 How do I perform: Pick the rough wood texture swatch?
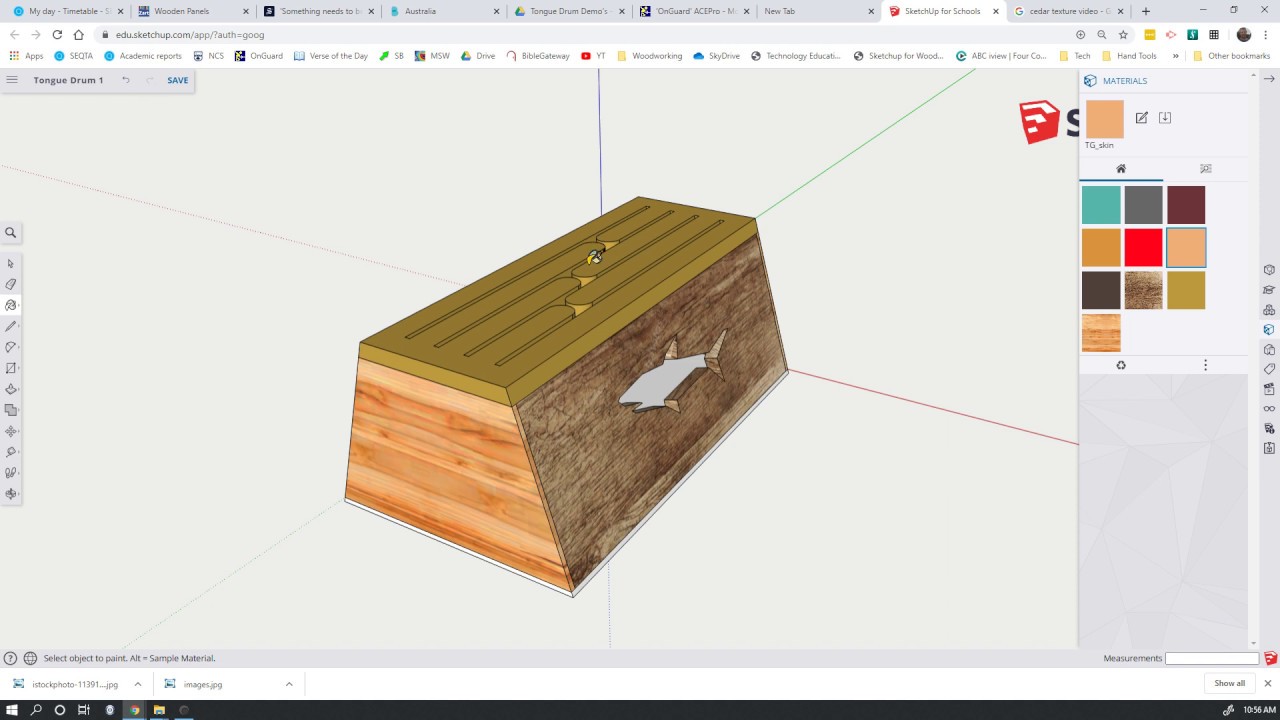tap(1143, 290)
